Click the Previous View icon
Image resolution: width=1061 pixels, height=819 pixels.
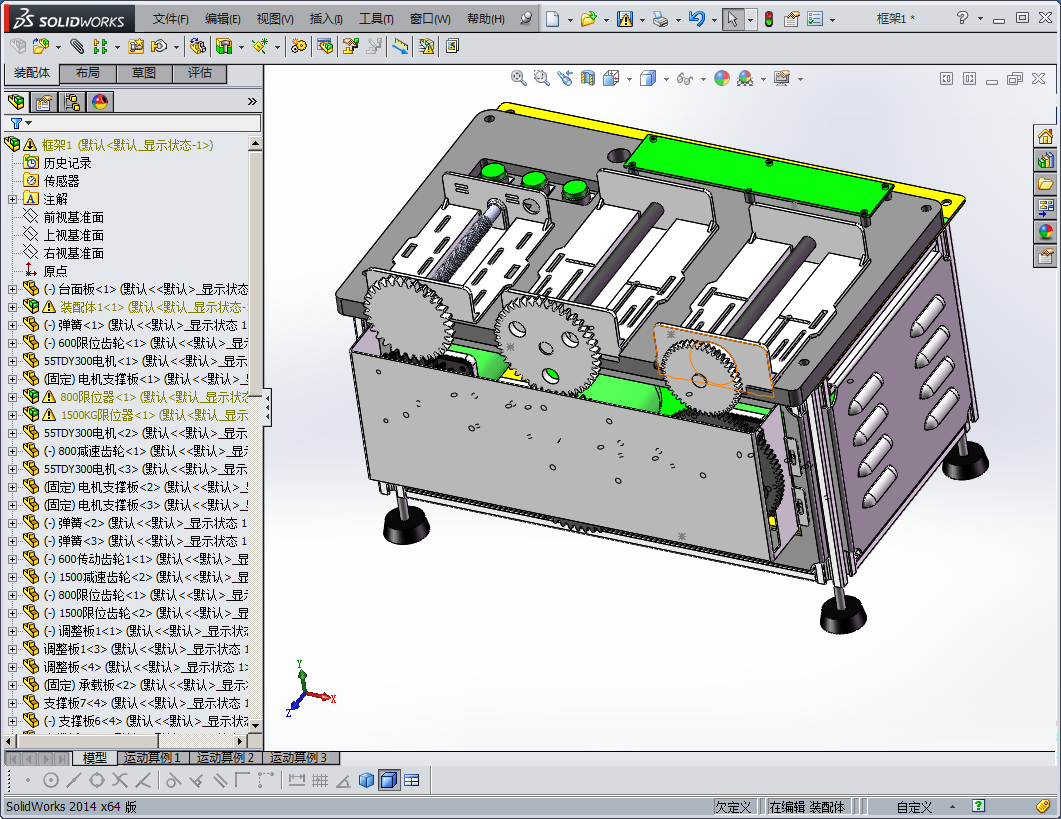(564, 79)
